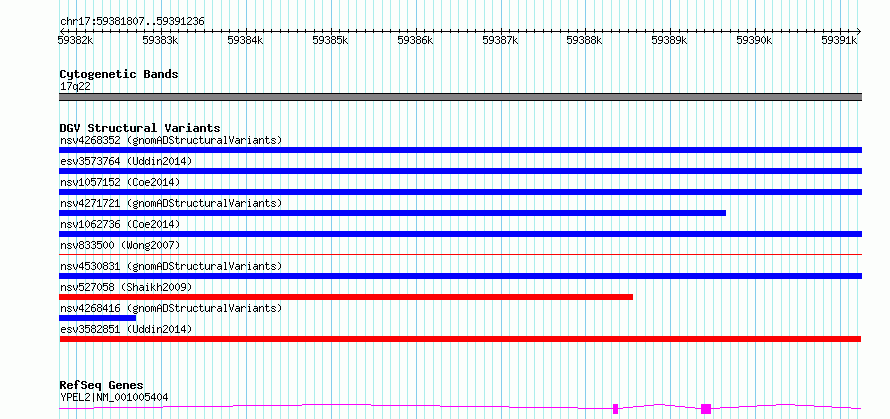This screenshot has height=419, width=890.
Task: Click the 59391k ruler position
Action: pyautogui.click(x=839, y=40)
